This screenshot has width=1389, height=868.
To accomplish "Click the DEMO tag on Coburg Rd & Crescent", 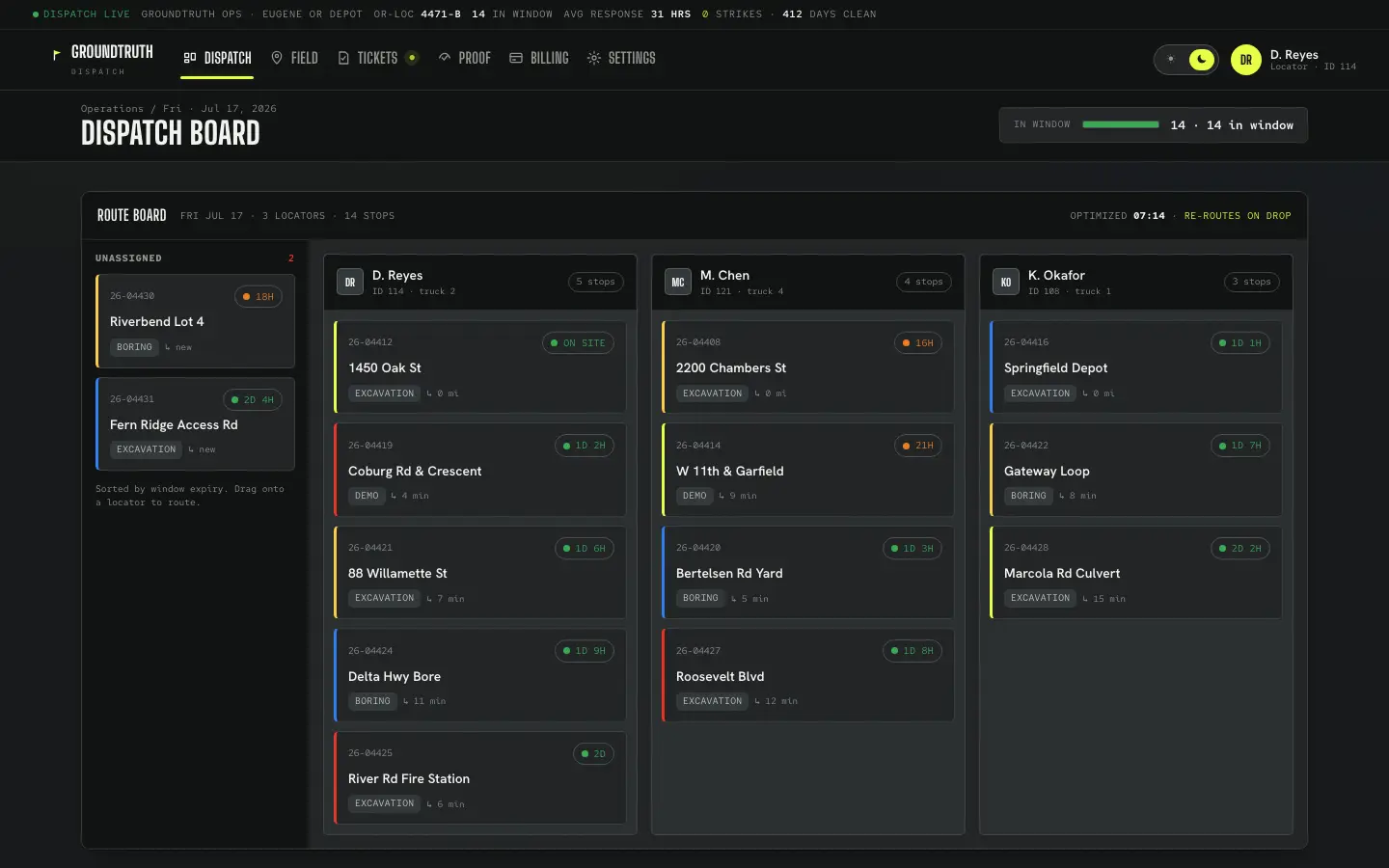I will 367,496.
